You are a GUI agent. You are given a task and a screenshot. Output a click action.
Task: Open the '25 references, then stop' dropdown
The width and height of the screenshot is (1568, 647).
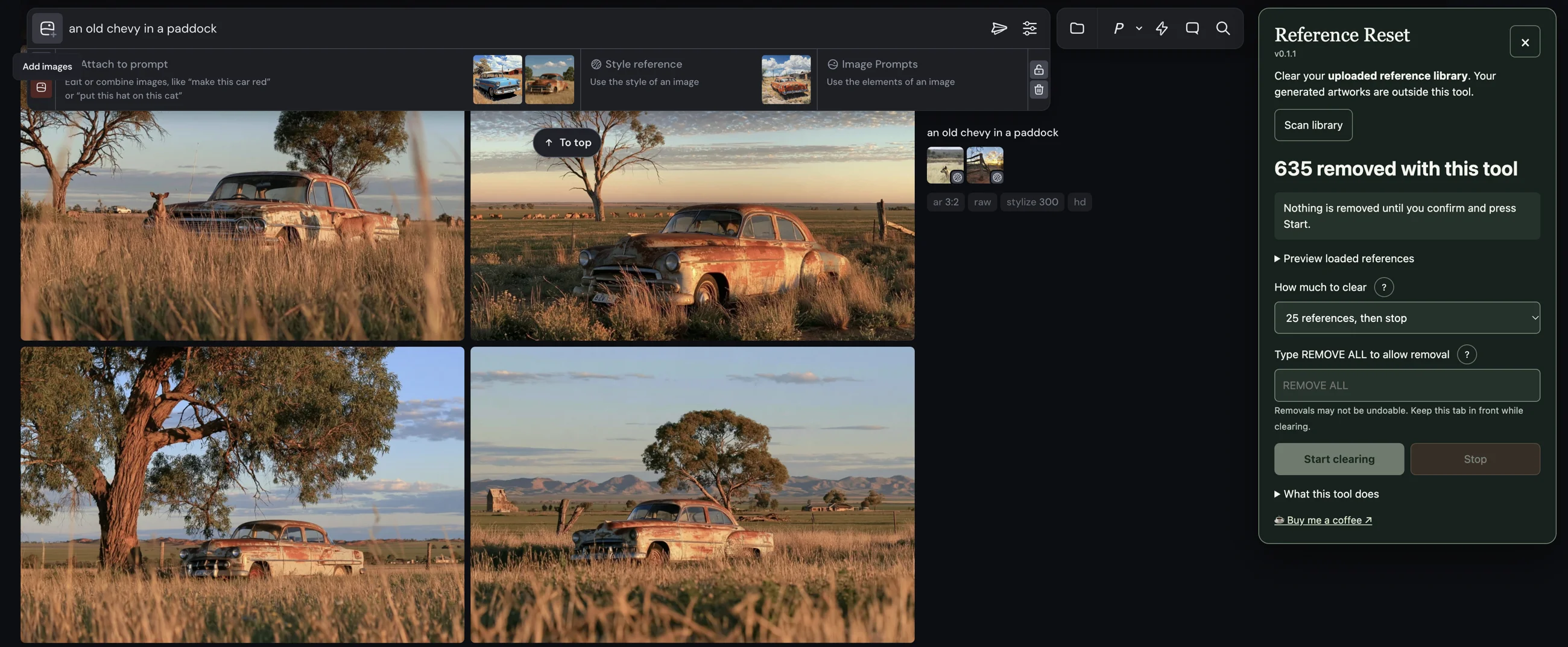(x=1407, y=318)
